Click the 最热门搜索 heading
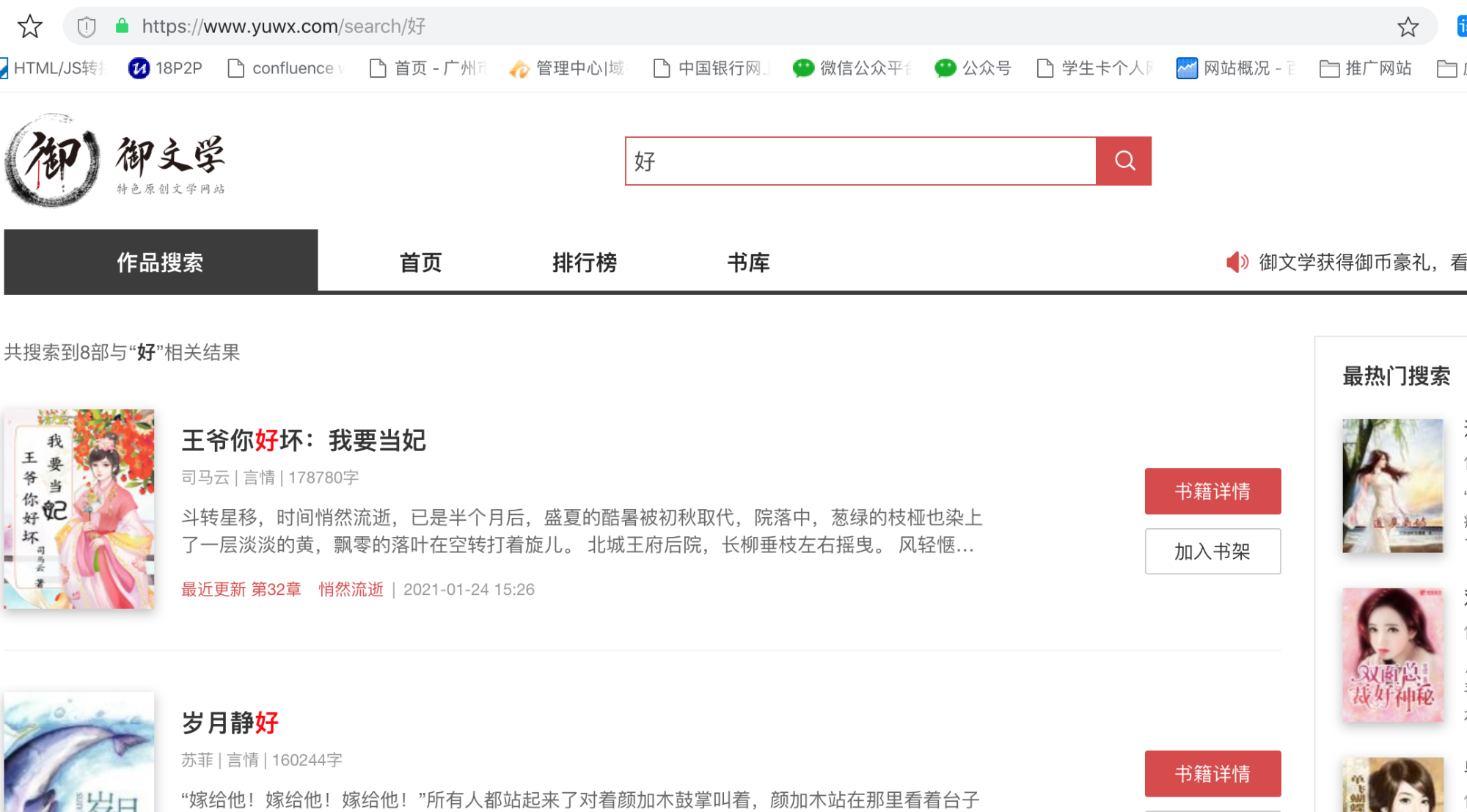The width and height of the screenshot is (1467, 812). [1396, 376]
